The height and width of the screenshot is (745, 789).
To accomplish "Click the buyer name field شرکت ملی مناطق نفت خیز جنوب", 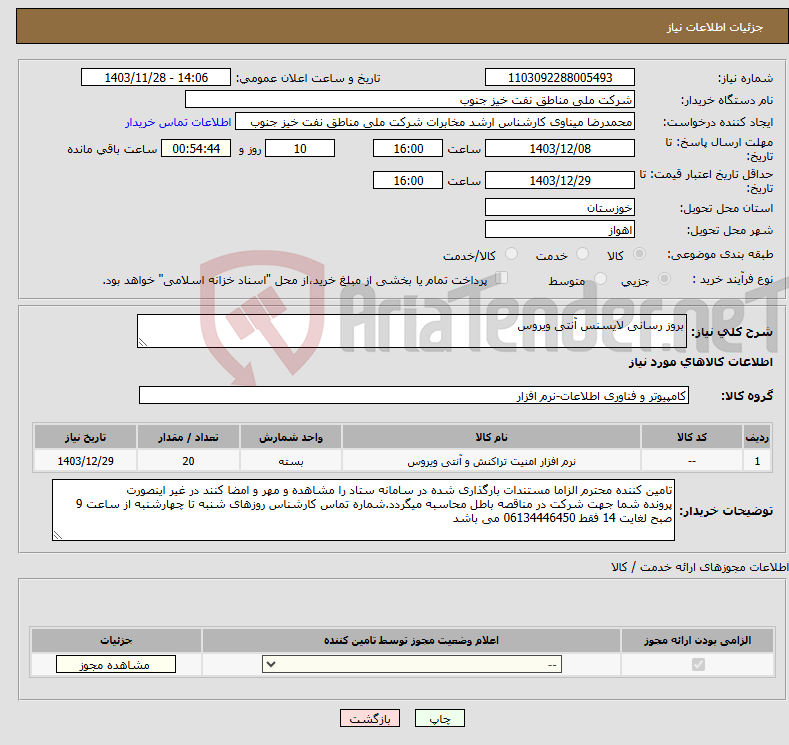I will [410, 100].
